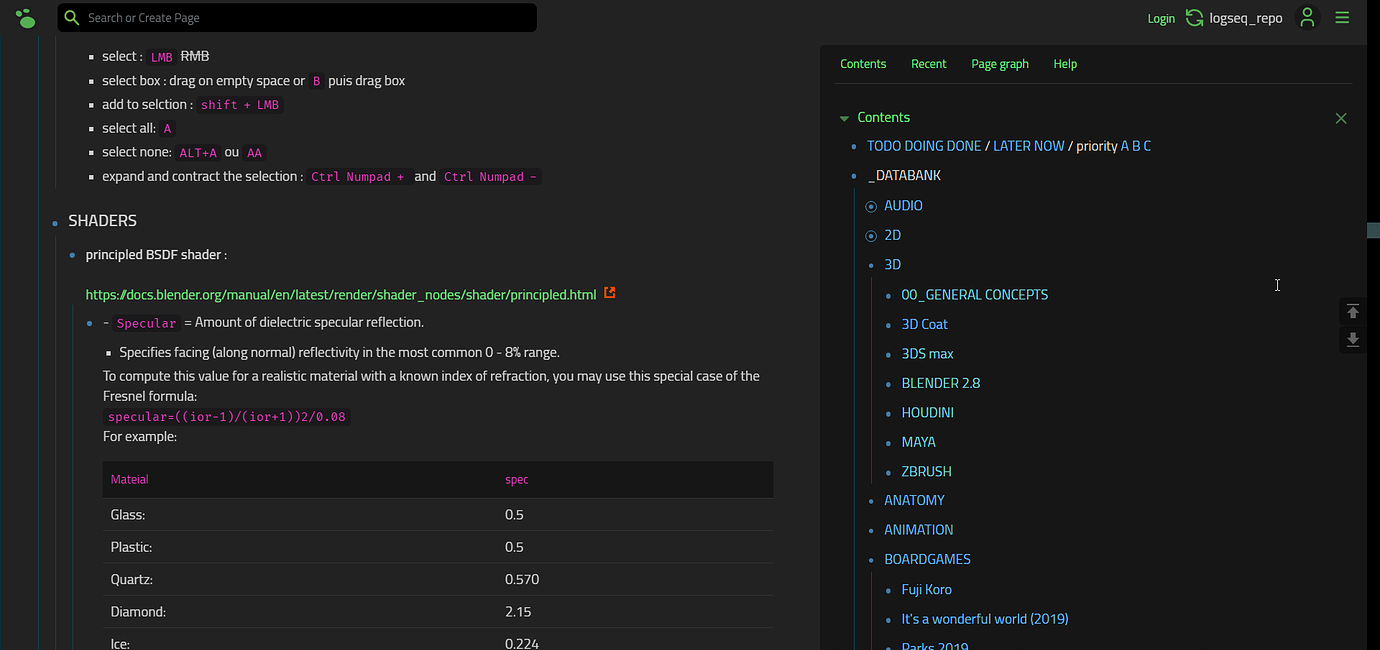This screenshot has height=650, width=1380.
Task: Open the hamburger menu in the top-right corner
Action: pyautogui.click(x=1342, y=17)
